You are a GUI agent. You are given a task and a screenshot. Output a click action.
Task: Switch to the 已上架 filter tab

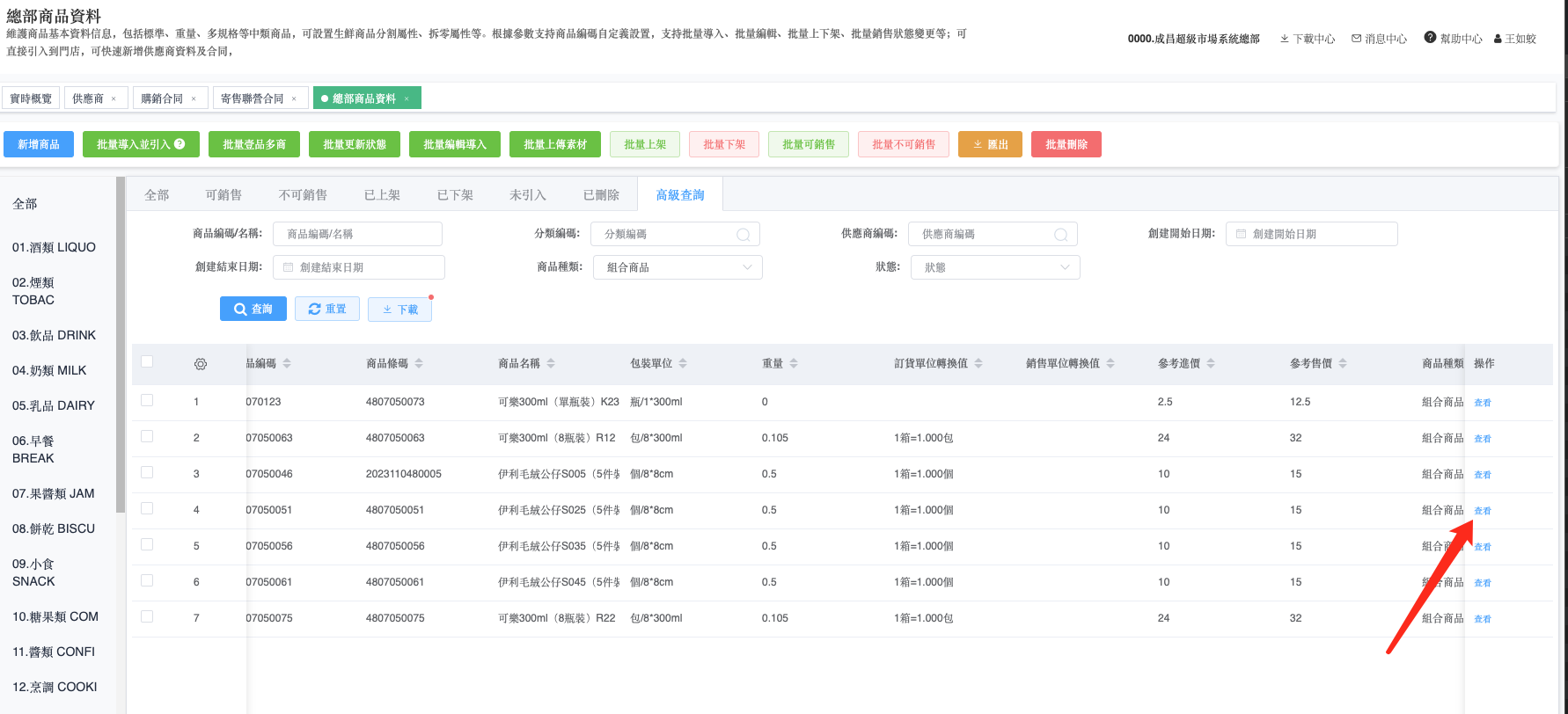[382, 195]
